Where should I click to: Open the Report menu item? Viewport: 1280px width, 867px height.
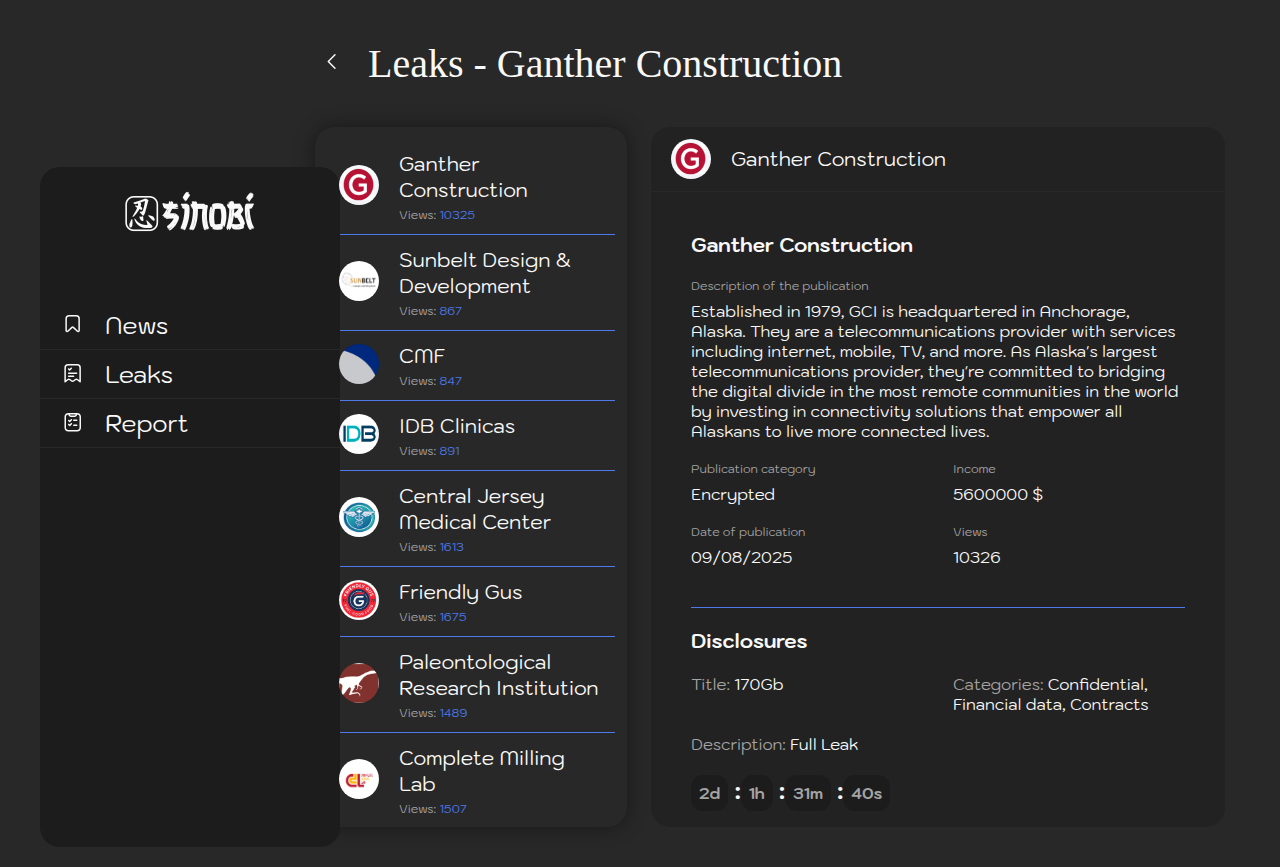(x=146, y=424)
